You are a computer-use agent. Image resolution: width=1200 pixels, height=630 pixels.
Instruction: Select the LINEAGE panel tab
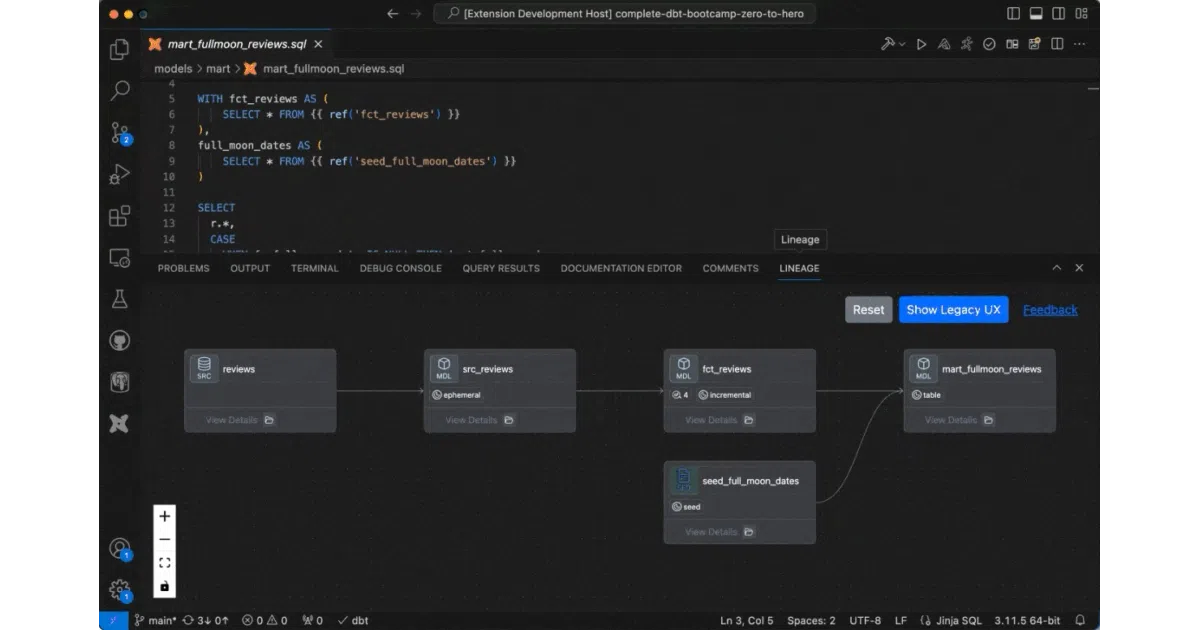[800, 268]
